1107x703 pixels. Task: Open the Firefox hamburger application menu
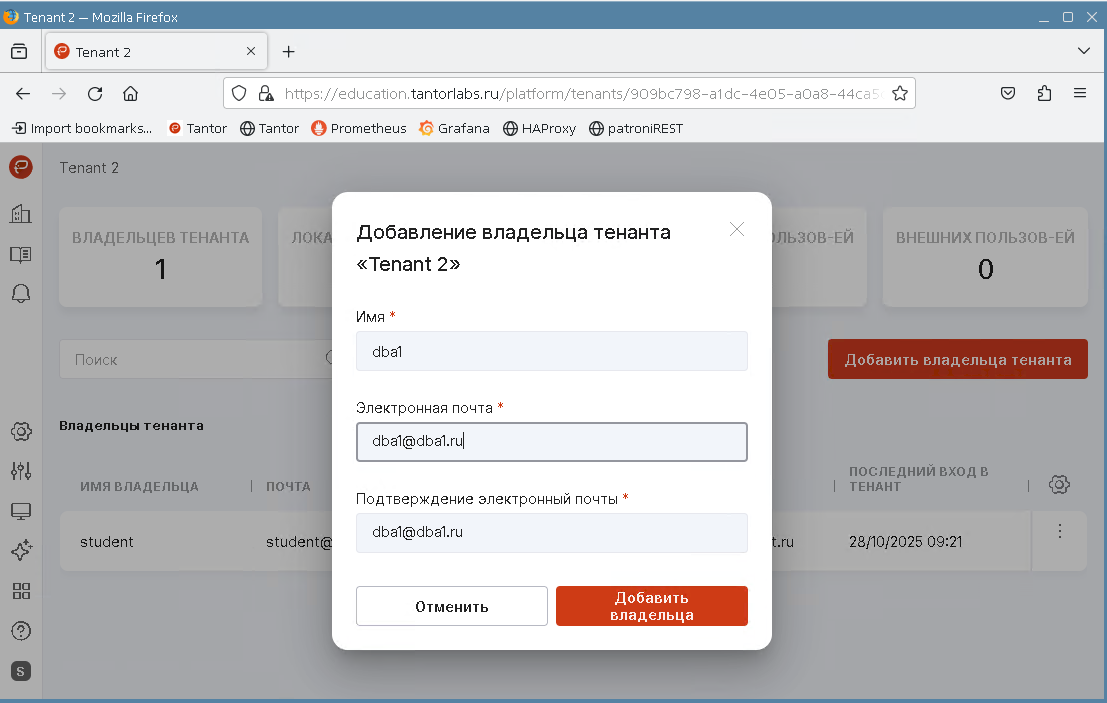click(x=1080, y=93)
